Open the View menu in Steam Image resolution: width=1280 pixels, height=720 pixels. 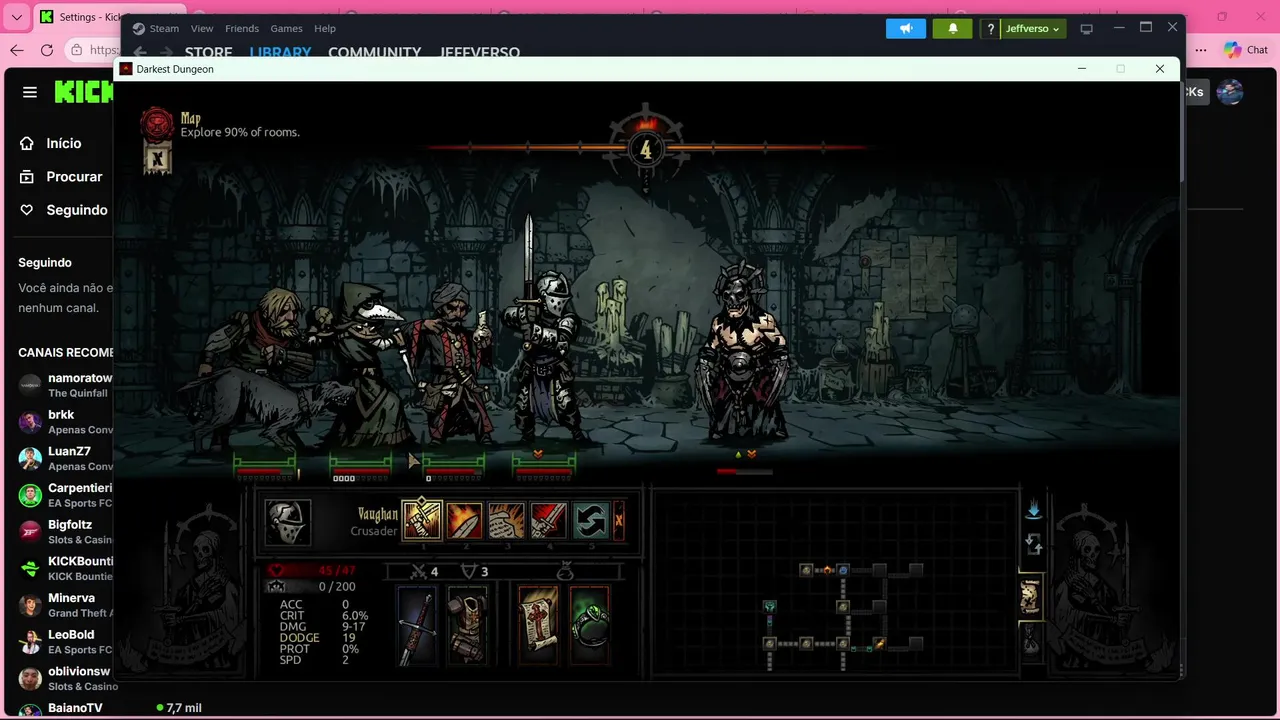point(202,28)
